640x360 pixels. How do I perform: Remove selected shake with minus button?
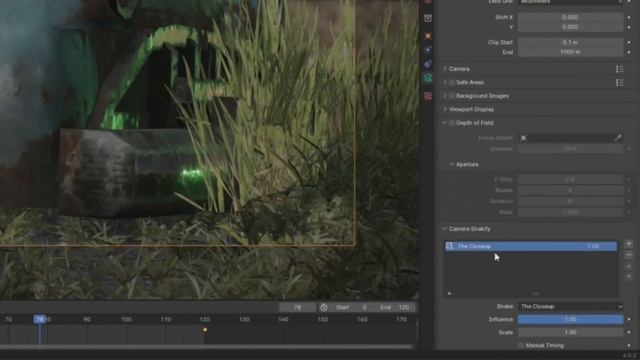coord(629,255)
